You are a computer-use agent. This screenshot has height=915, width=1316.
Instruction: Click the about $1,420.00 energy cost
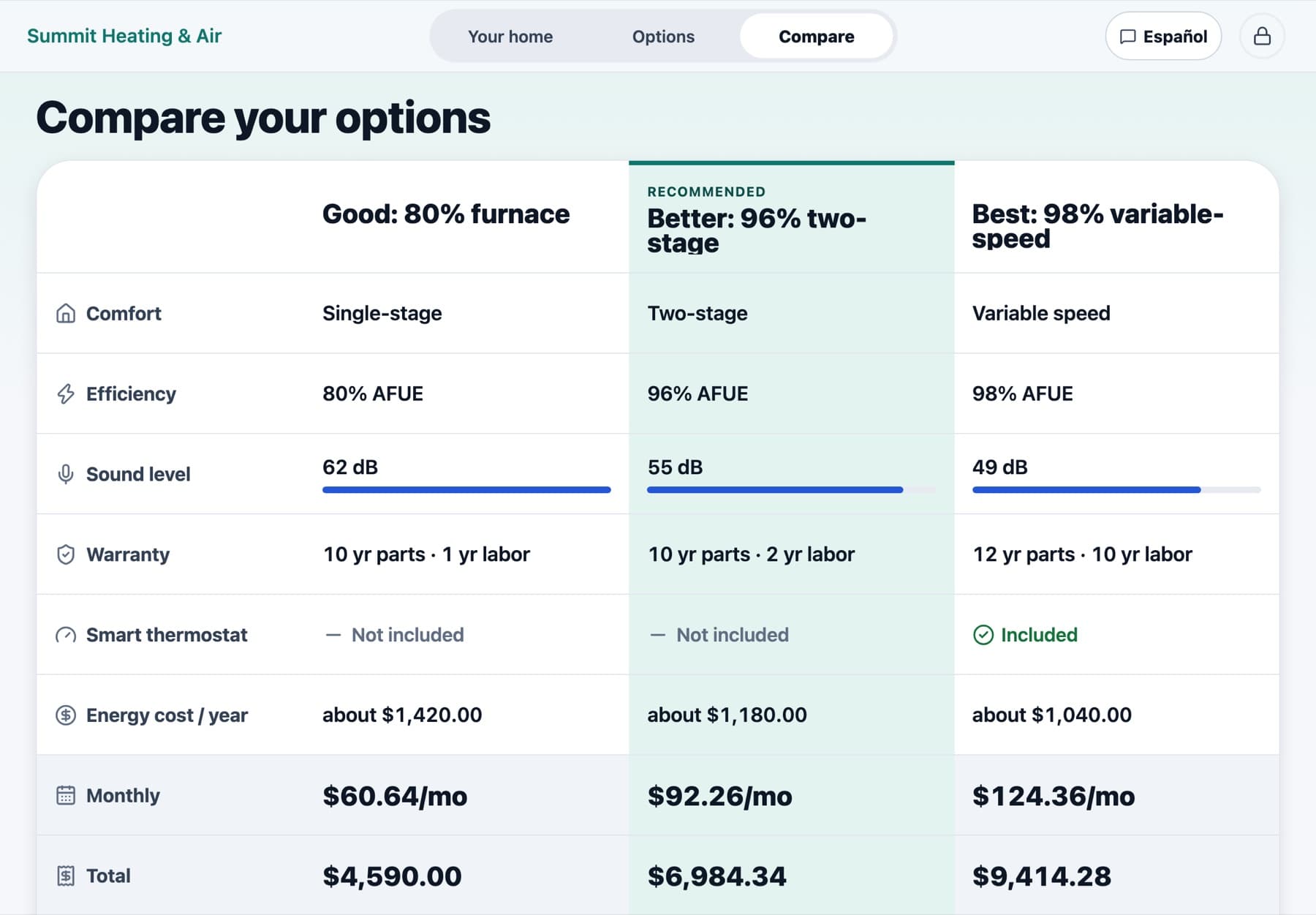[402, 715]
